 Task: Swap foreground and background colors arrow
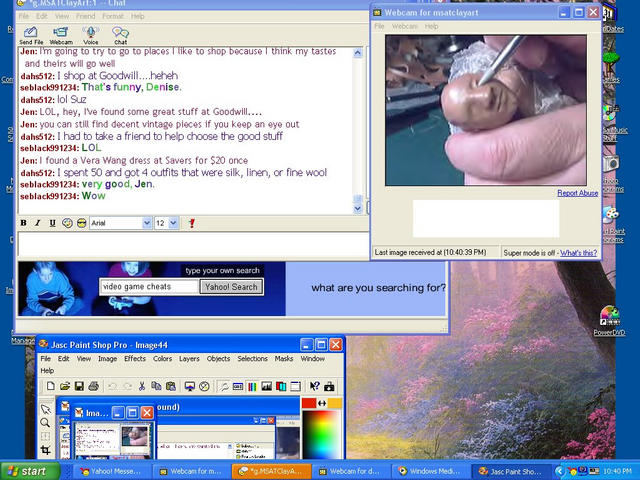pos(322,403)
